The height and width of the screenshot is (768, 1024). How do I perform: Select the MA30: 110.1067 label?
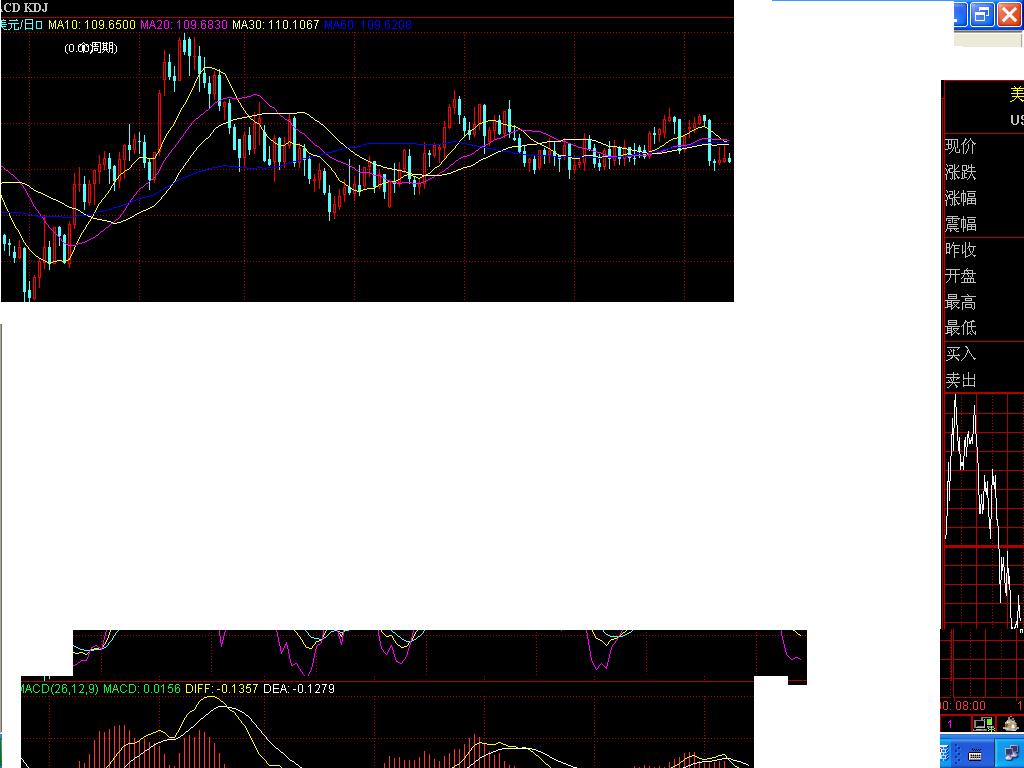click(x=276, y=25)
